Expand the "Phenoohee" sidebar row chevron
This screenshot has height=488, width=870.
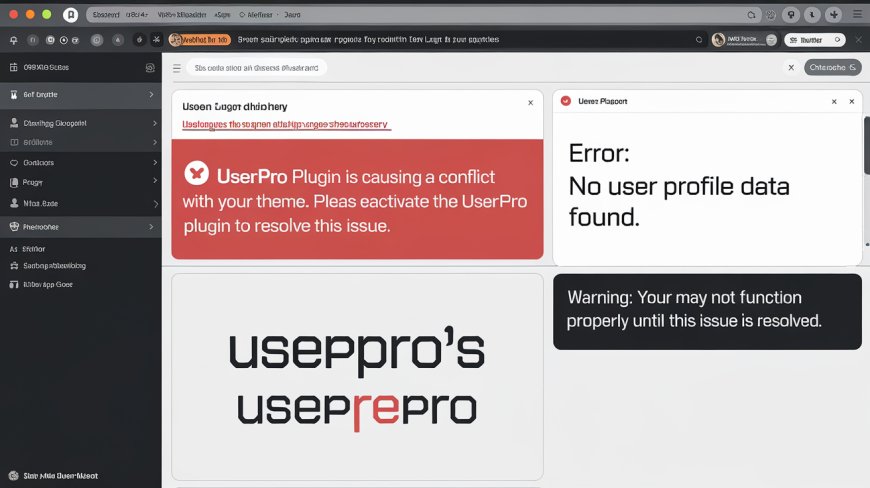click(151, 227)
